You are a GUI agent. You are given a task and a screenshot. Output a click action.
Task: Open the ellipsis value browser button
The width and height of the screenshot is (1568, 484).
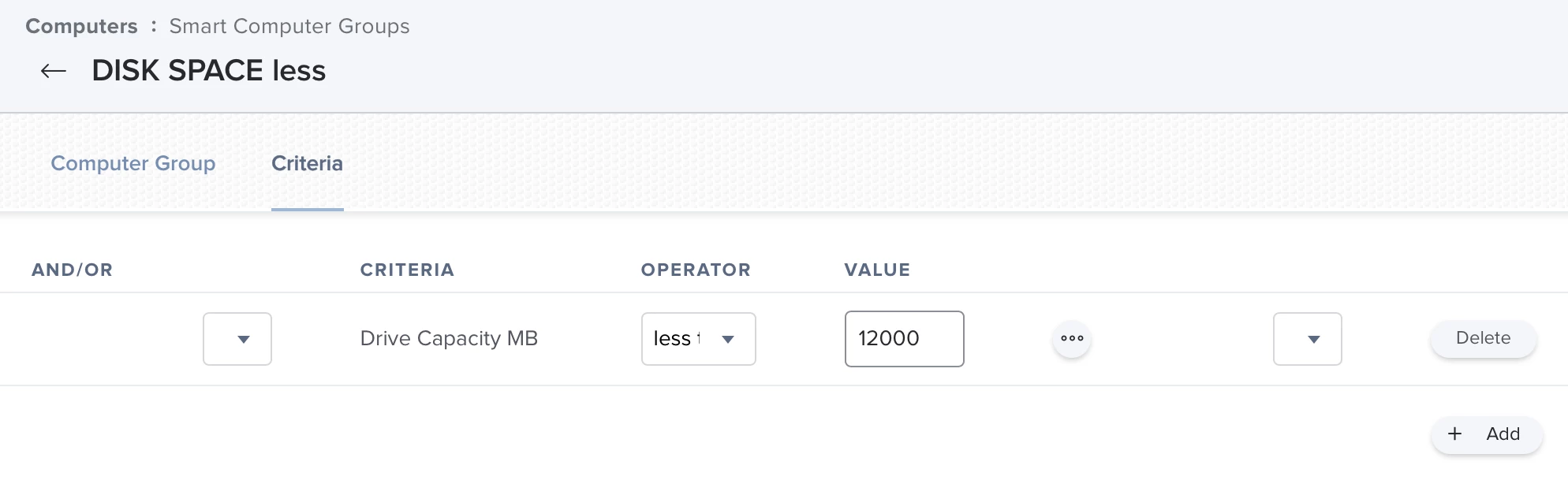click(1072, 338)
